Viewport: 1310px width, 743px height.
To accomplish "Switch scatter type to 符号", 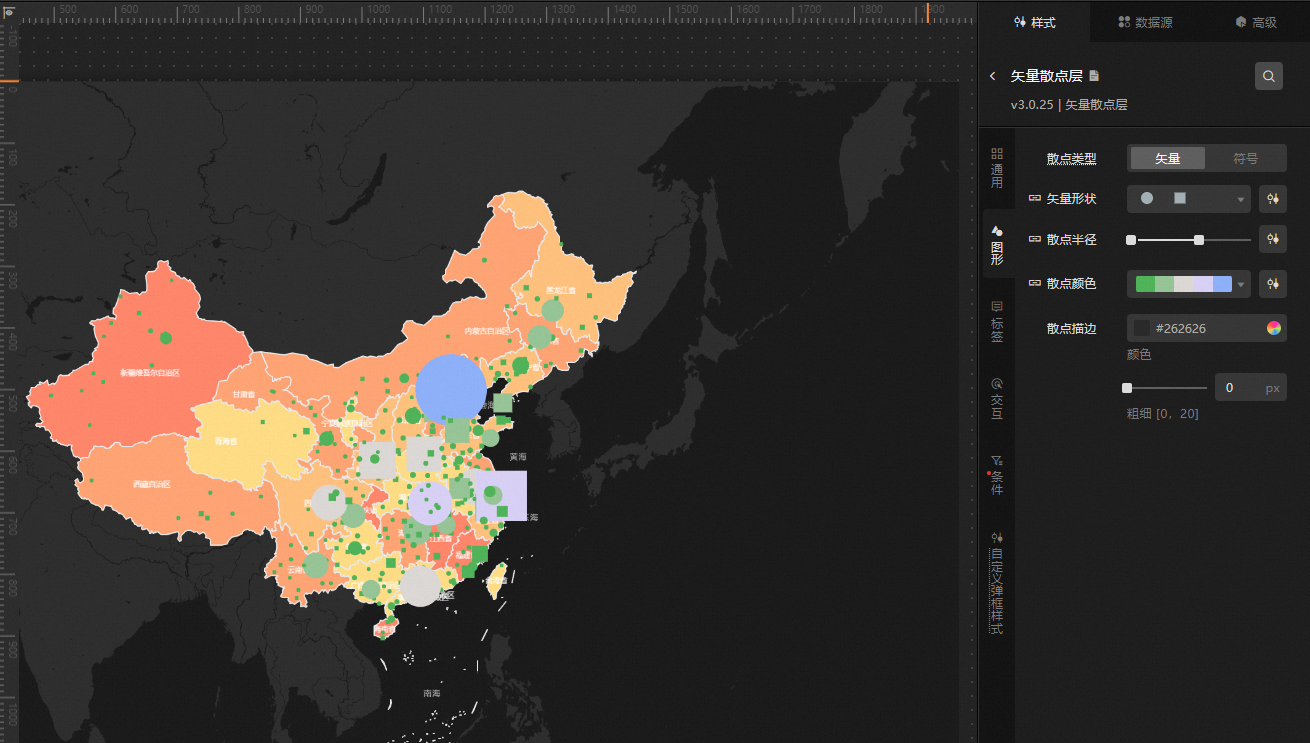I will 1245,158.
